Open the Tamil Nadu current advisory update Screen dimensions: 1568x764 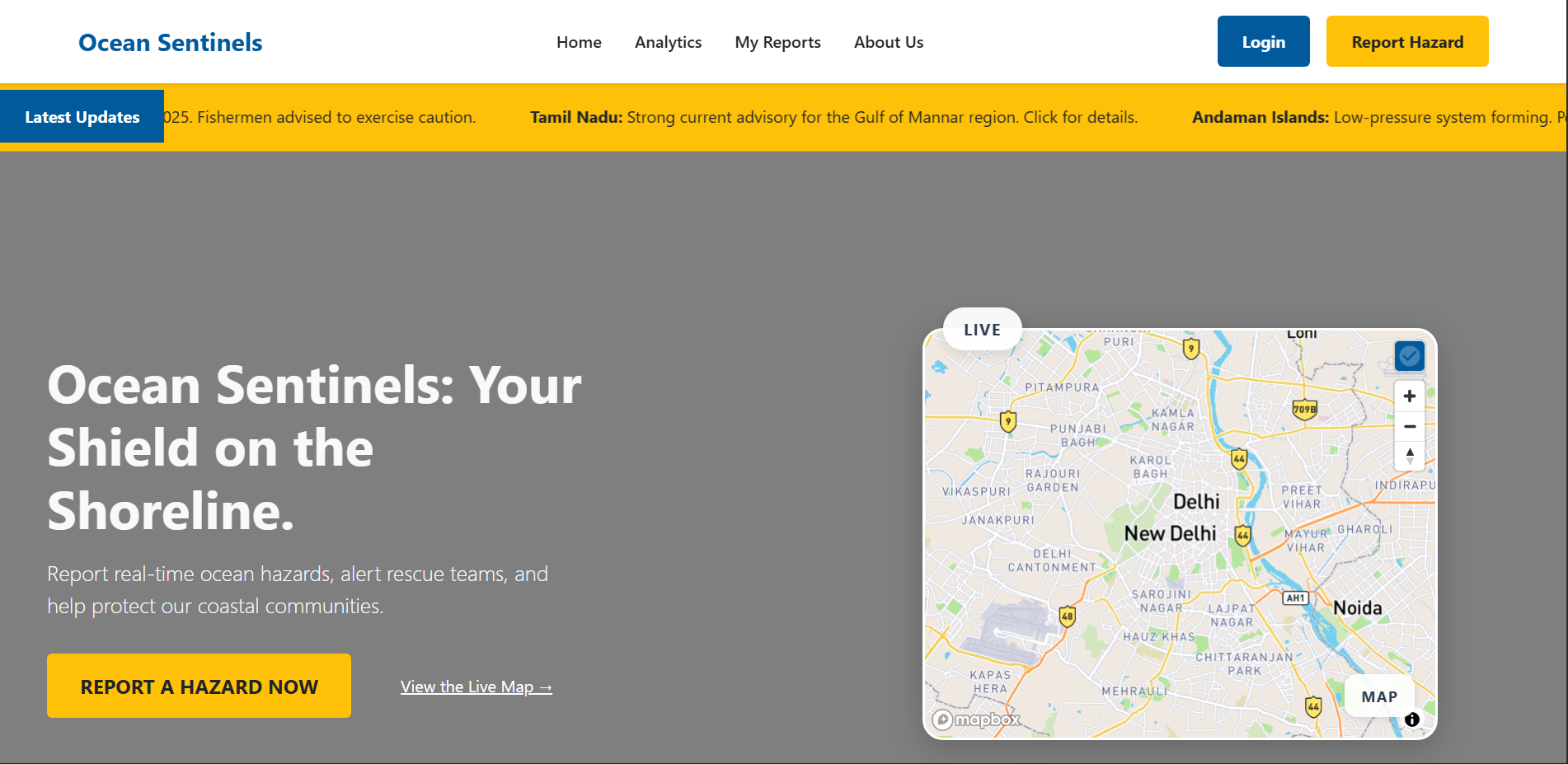click(833, 117)
